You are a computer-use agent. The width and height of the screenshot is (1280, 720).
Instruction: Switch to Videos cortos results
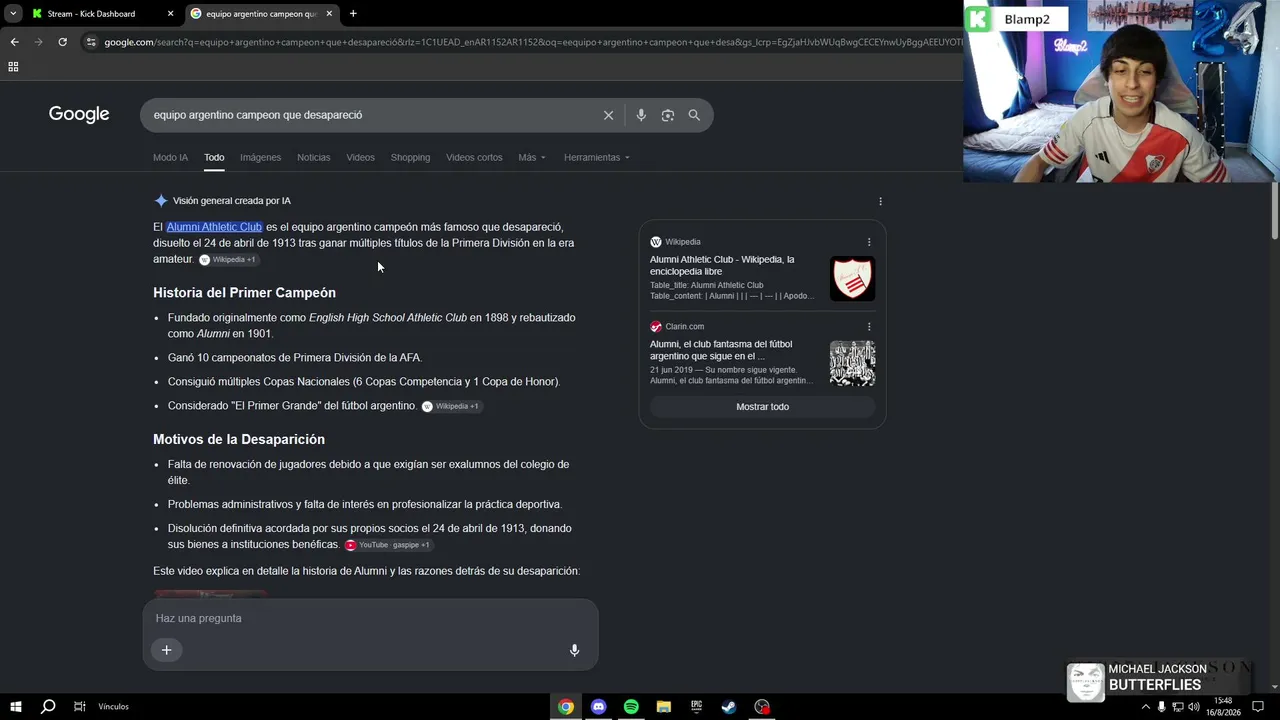pyautogui.click(x=474, y=158)
